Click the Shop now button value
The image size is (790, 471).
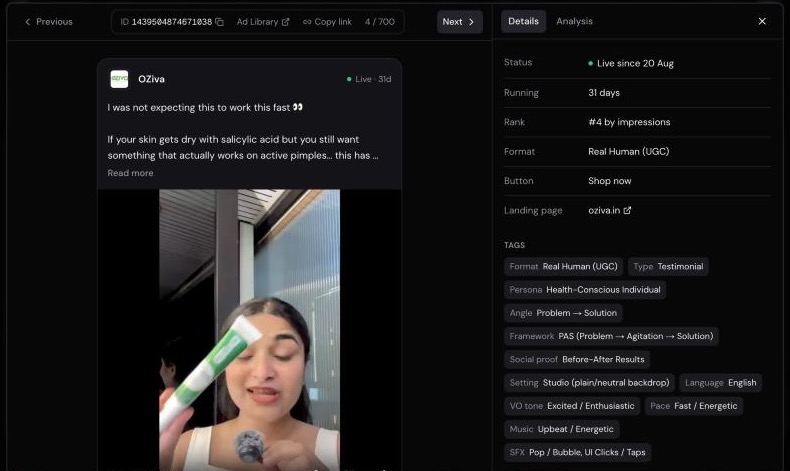click(609, 181)
